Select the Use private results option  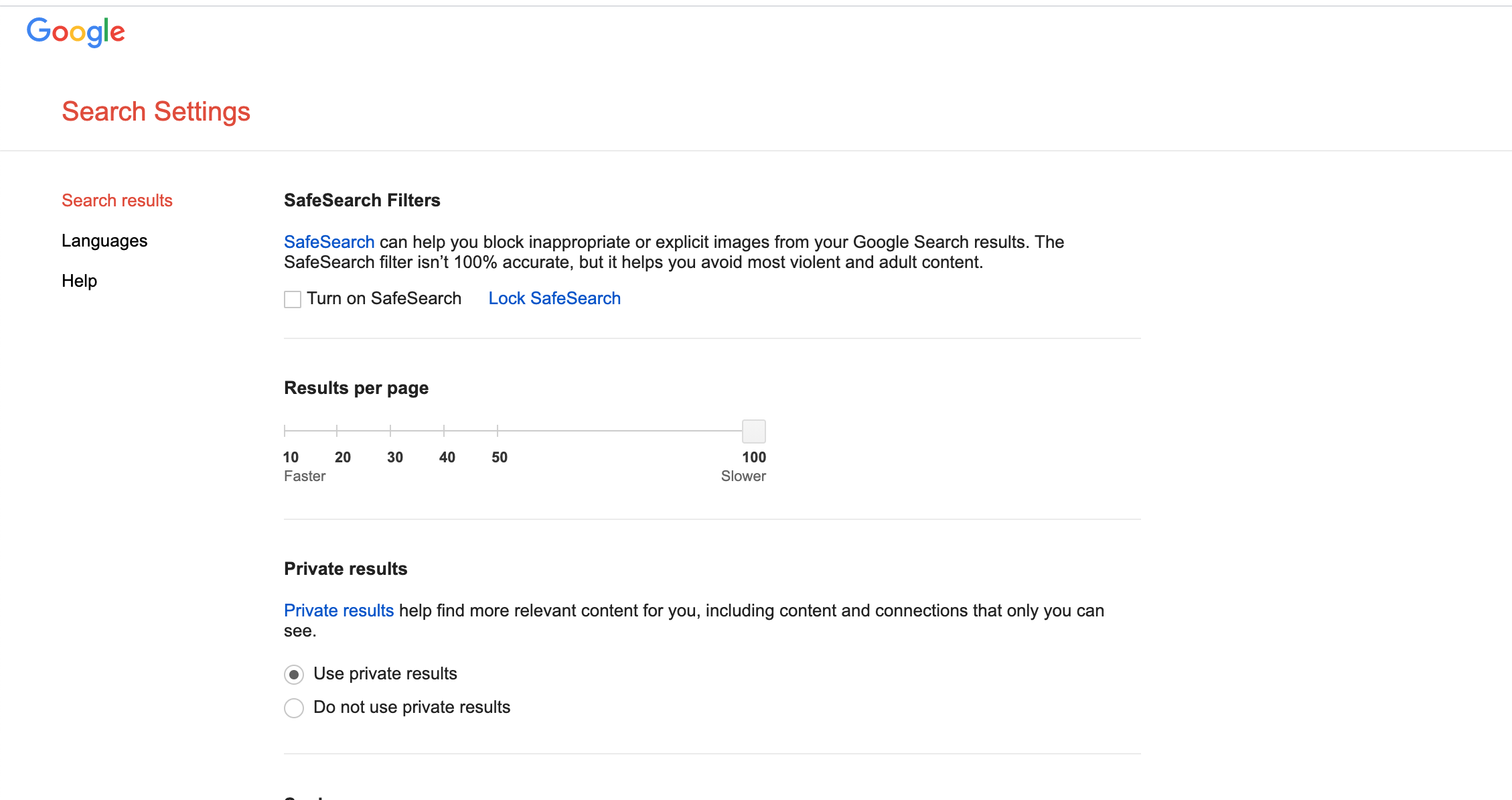tap(294, 674)
